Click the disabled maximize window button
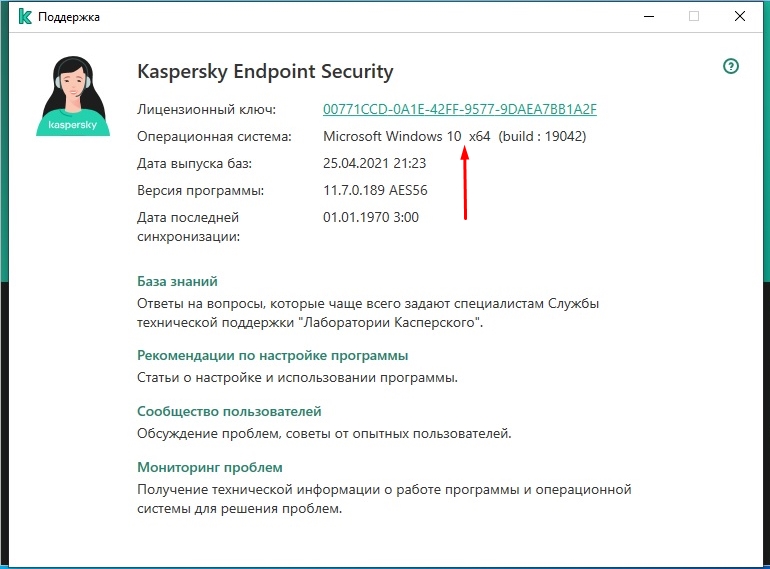Screen dimensions: 770x569 click(x=694, y=17)
